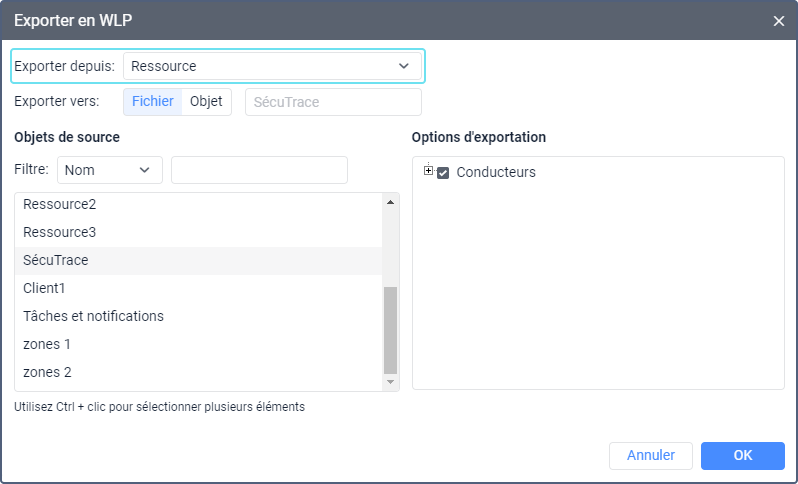The width and height of the screenshot is (798, 484).
Task: Switch export destination to Objet
Action: pyautogui.click(x=206, y=101)
